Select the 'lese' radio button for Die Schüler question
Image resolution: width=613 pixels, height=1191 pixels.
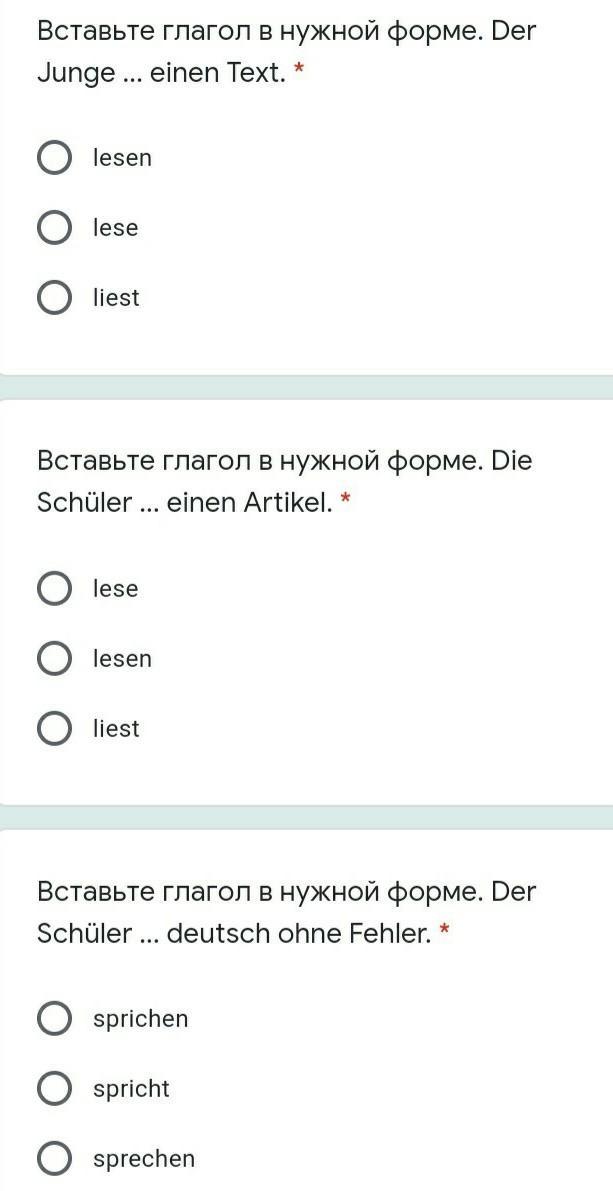click(54, 589)
